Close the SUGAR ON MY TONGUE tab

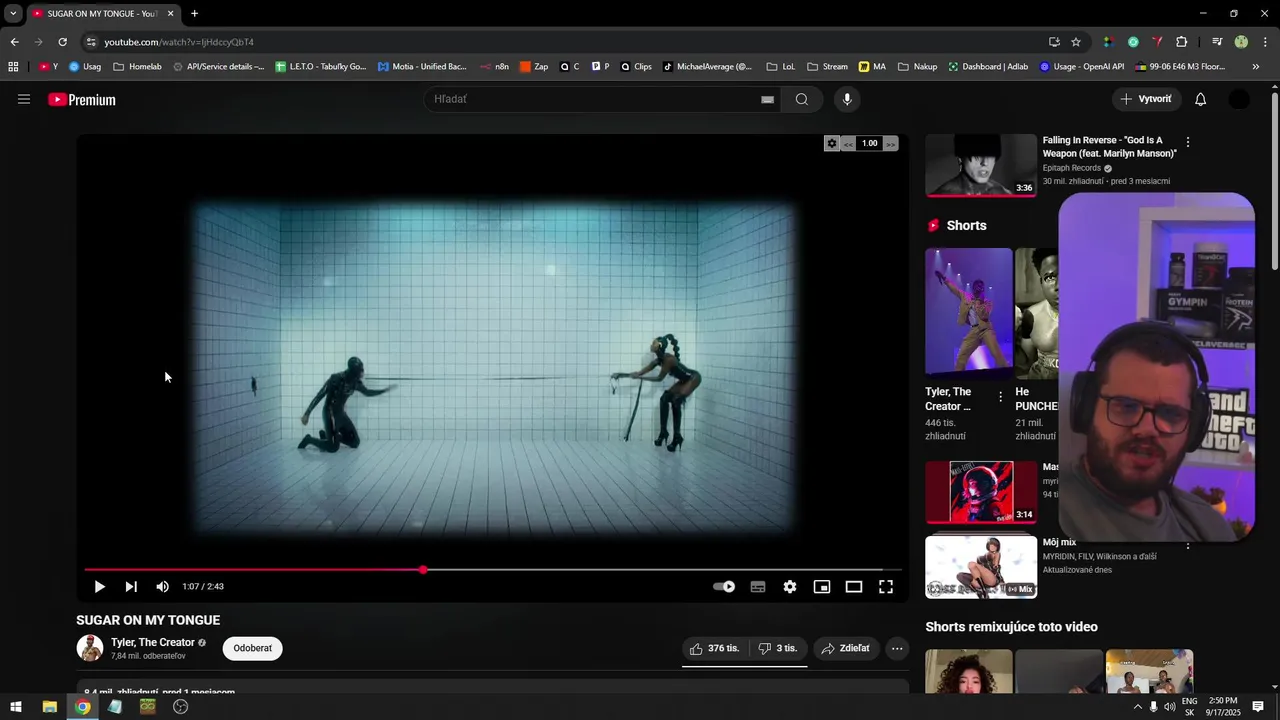(x=170, y=14)
